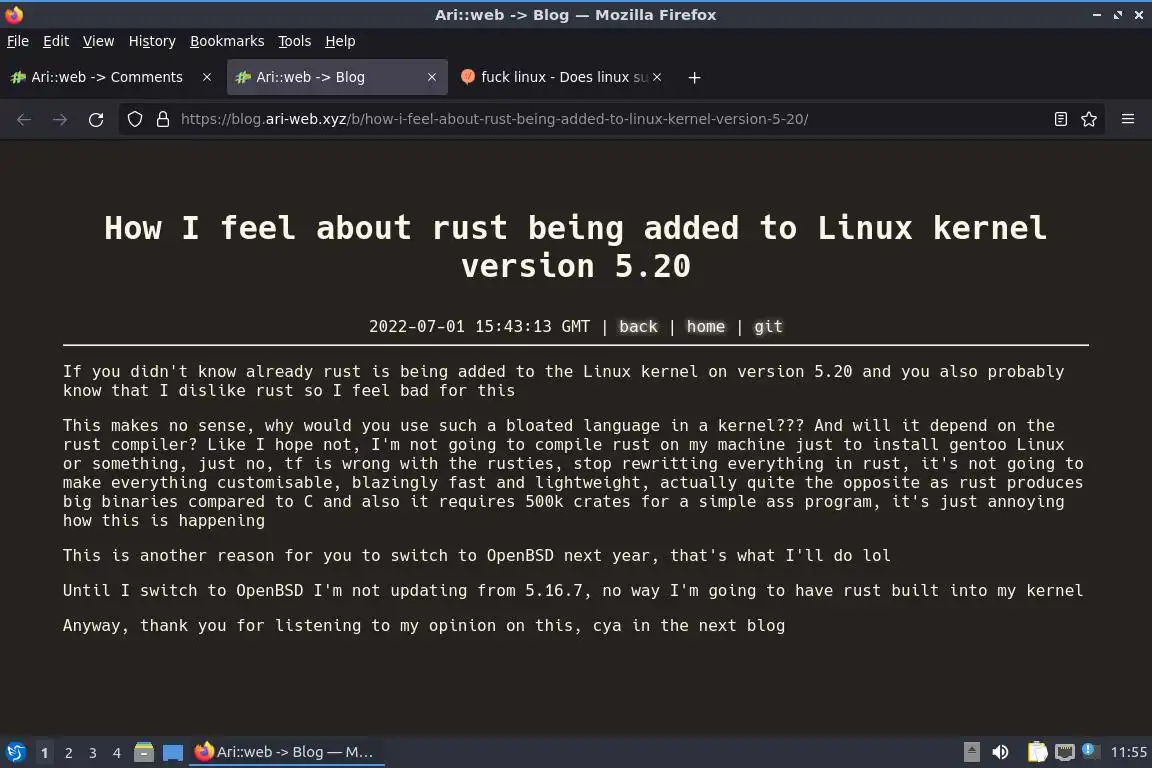Toggle Reader View for this article

tap(1060, 119)
